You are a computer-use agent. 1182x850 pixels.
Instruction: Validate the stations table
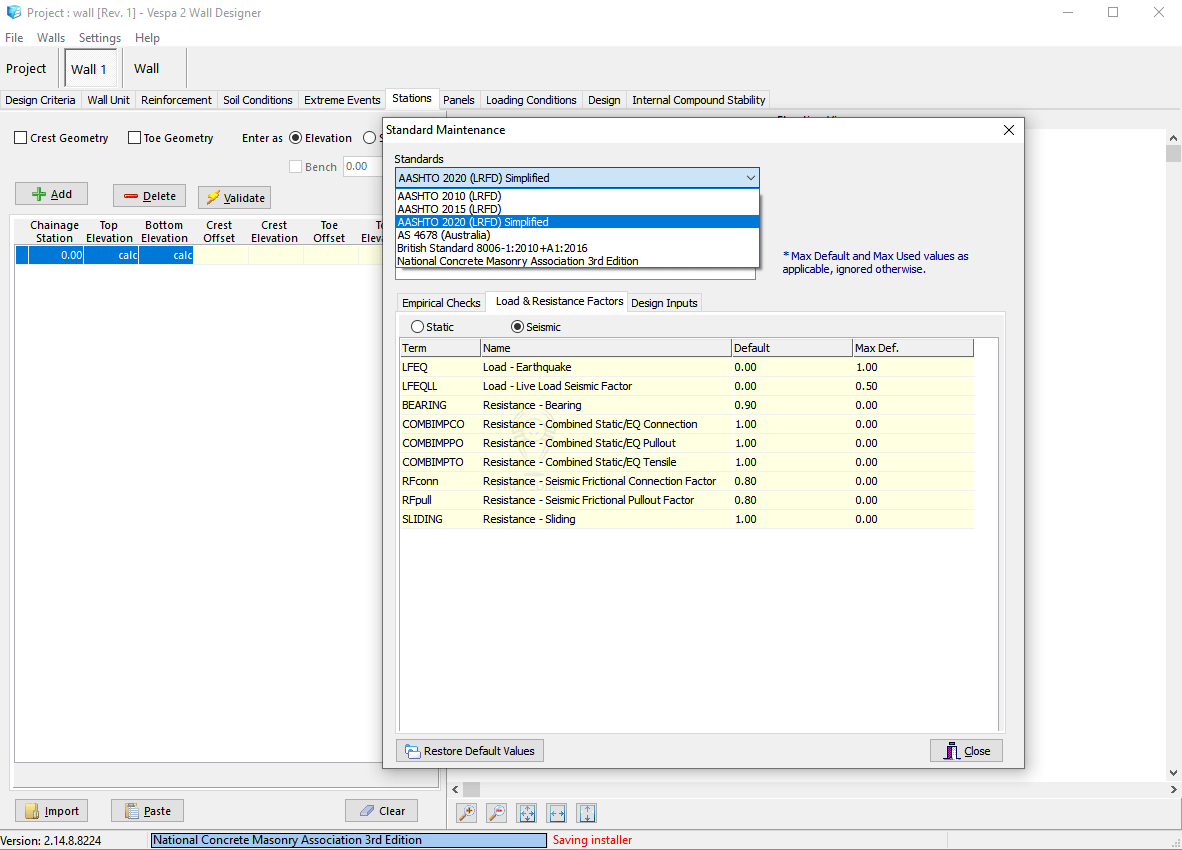click(x=234, y=197)
